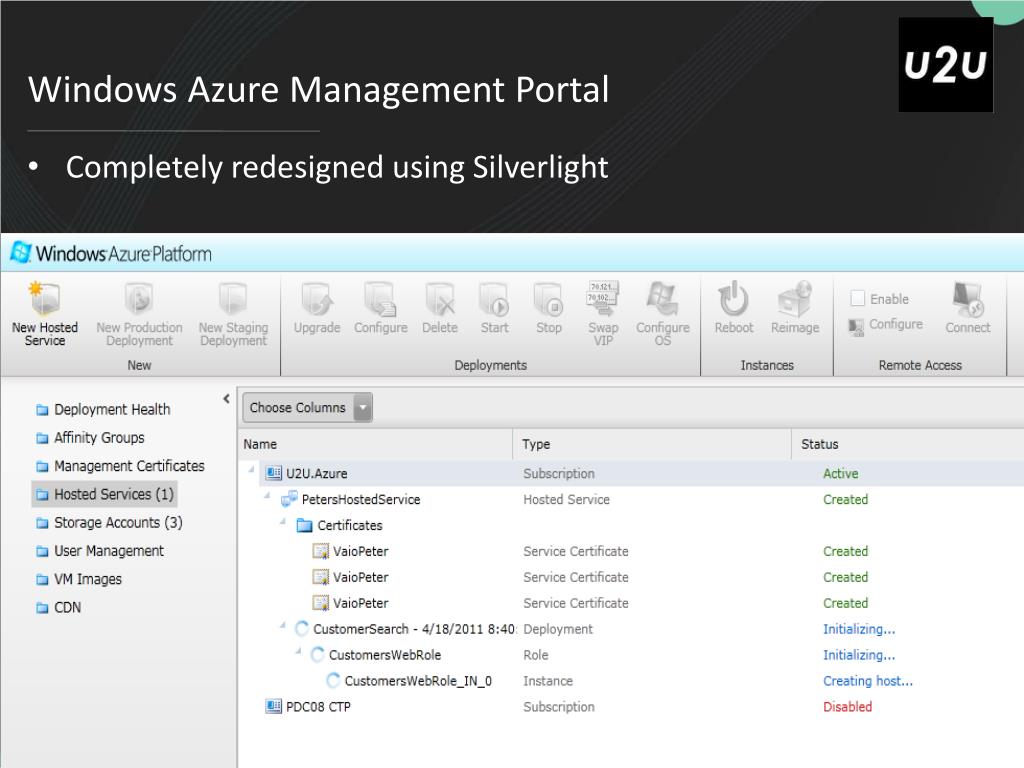Collapse the U2U.Azure subscription node
This screenshot has height=768, width=1024.
pyautogui.click(x=251, y=470)
